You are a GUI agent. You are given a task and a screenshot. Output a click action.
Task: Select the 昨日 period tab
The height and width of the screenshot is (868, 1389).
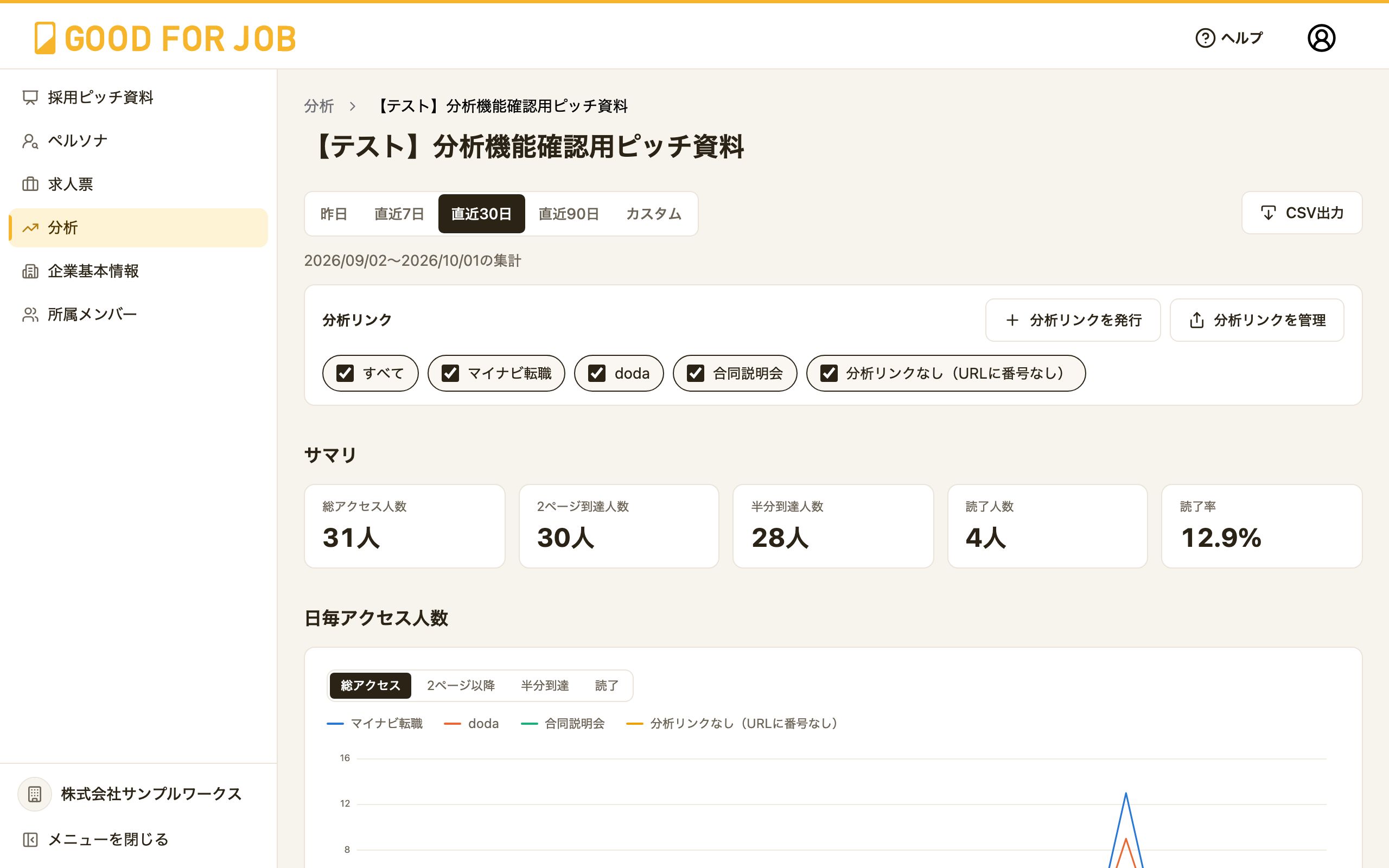click(x=334, y=214)
